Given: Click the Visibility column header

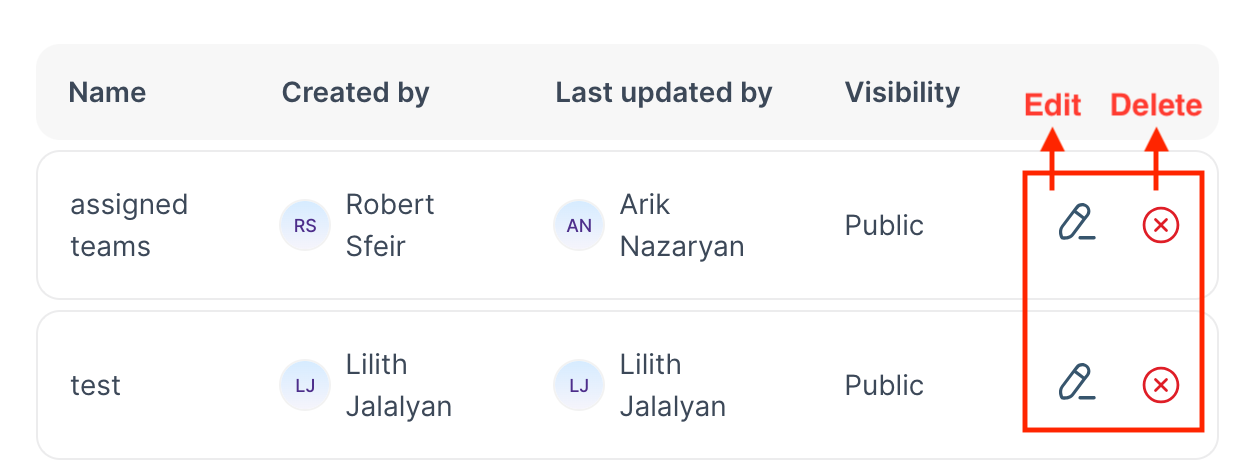Looking at the screenshot, I should click(x=902, y=93).
